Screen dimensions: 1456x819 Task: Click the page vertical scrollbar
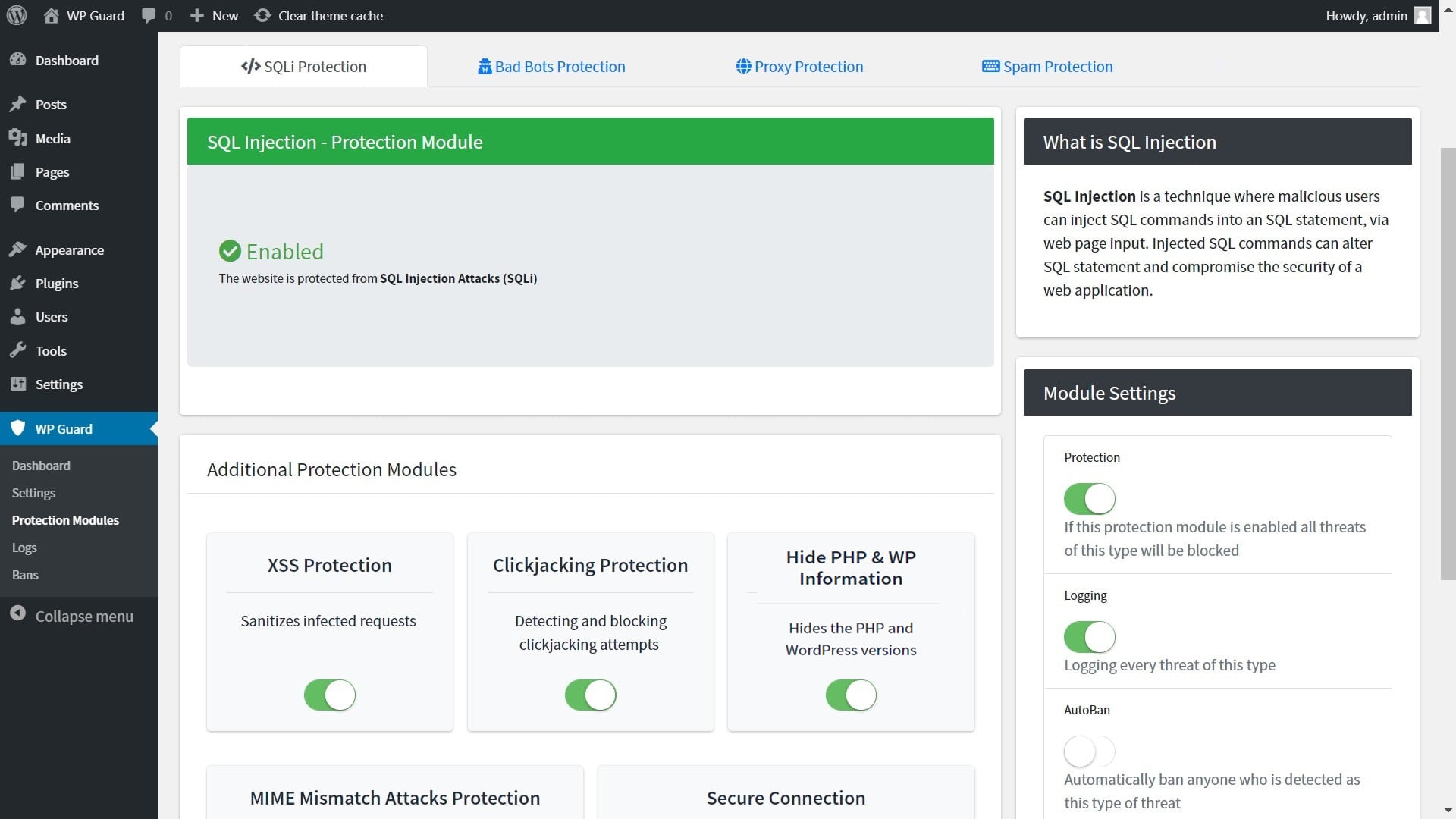[1448, 364]
